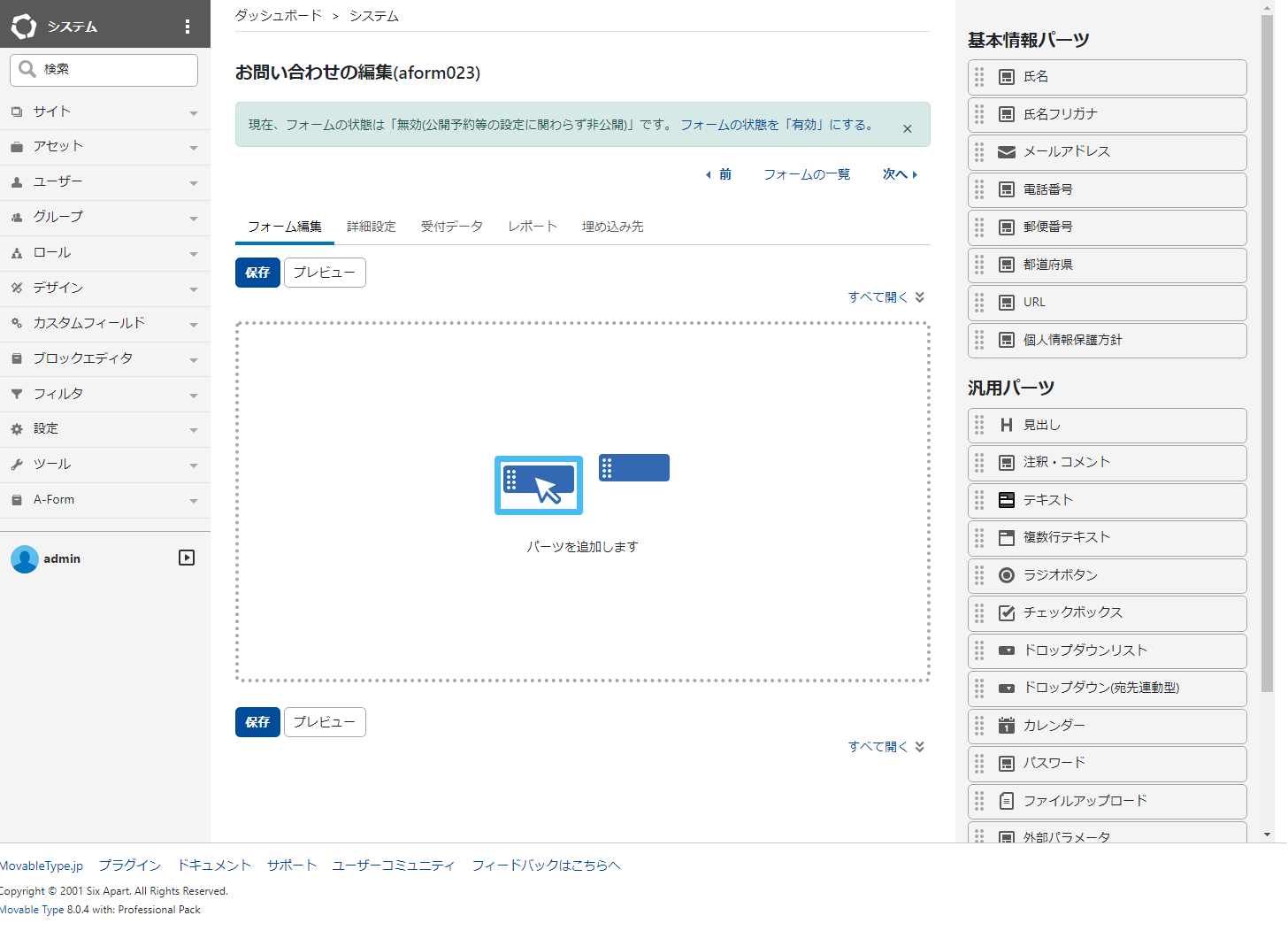Click the 見出し heading part icon
This screenshot has height=931, width=1288.
[x=1006, y=425]
